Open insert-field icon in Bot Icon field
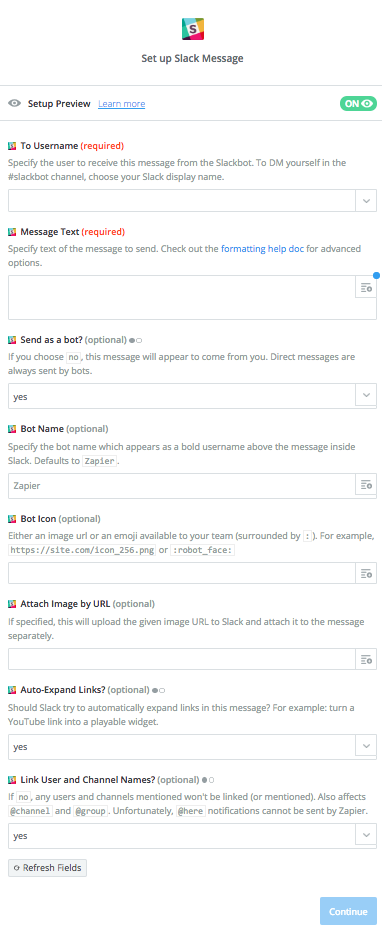 (367, 574)
